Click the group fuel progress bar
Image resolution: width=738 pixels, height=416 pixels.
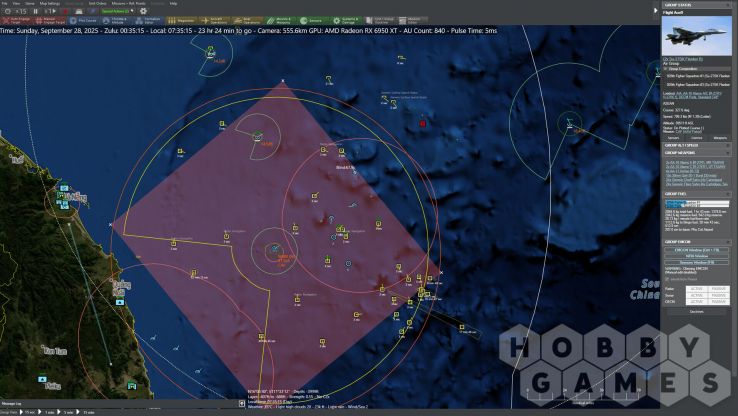(x=697, y=204)
